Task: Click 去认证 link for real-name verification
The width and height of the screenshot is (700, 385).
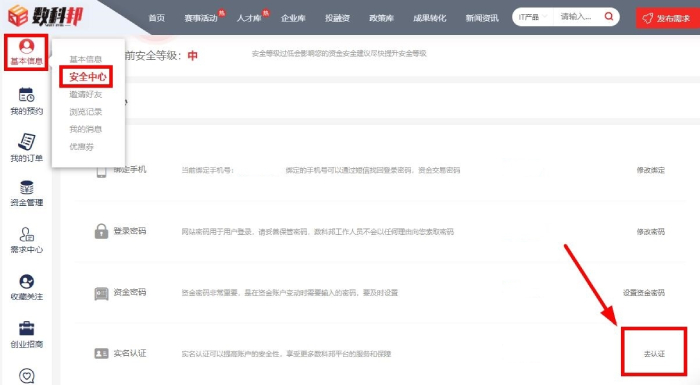Action: [654, 354]
